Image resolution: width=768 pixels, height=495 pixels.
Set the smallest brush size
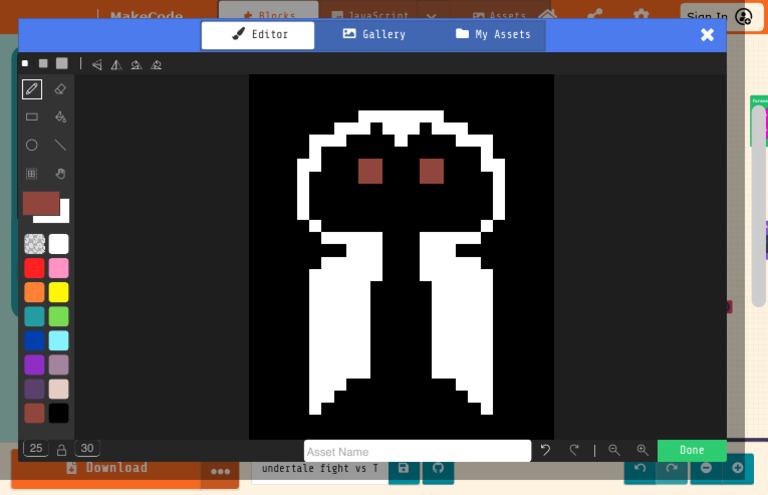point(25,64)
